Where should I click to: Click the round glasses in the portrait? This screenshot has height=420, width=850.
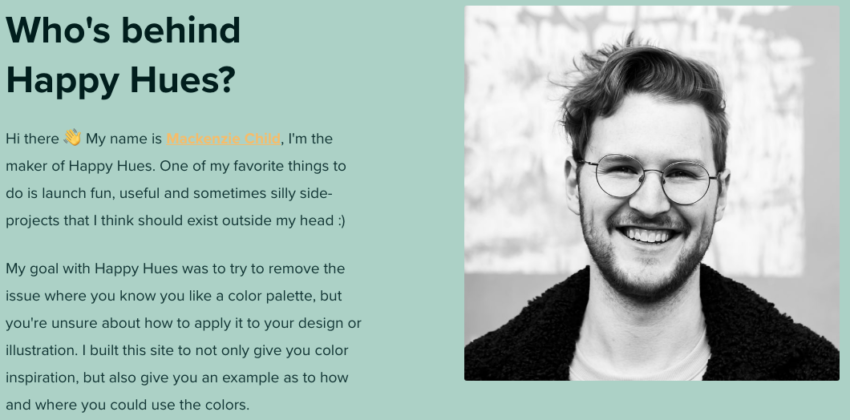pyautogui.click(x=648, y=179)
